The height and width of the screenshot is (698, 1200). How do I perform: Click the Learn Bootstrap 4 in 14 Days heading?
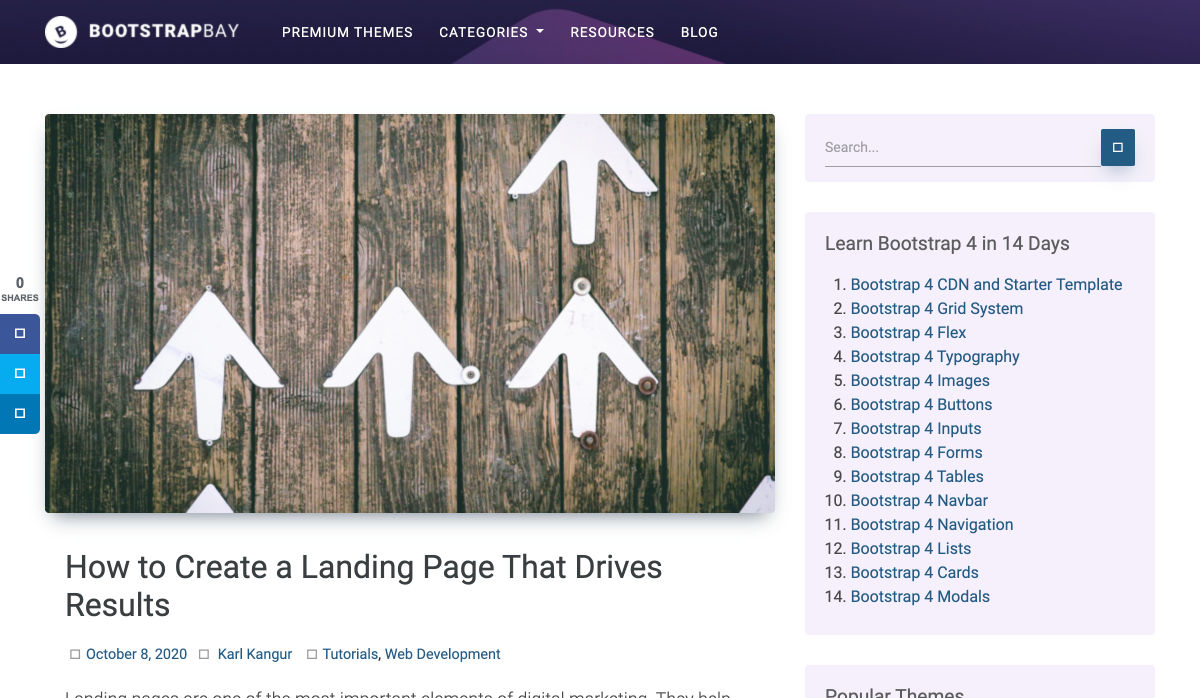(x=947, y=244)
